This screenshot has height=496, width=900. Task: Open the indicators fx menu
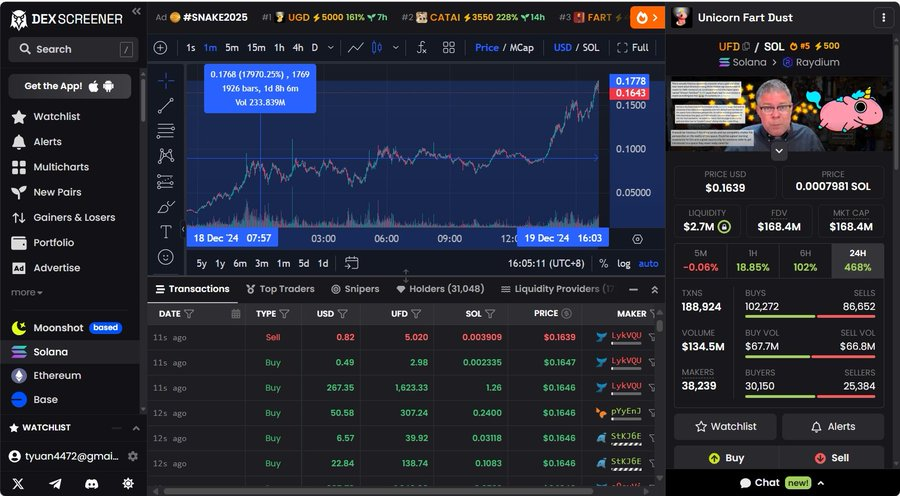421,48
